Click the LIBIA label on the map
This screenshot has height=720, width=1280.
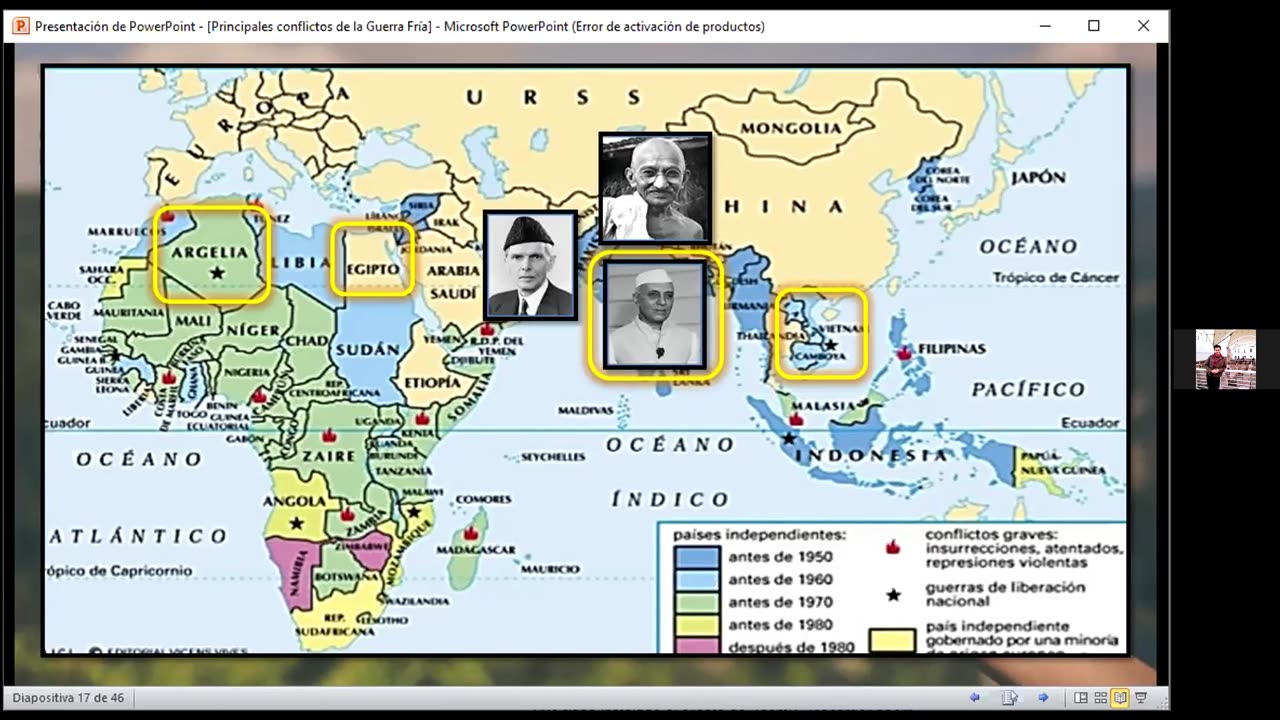pyautogui.click(x=300, y=262)
